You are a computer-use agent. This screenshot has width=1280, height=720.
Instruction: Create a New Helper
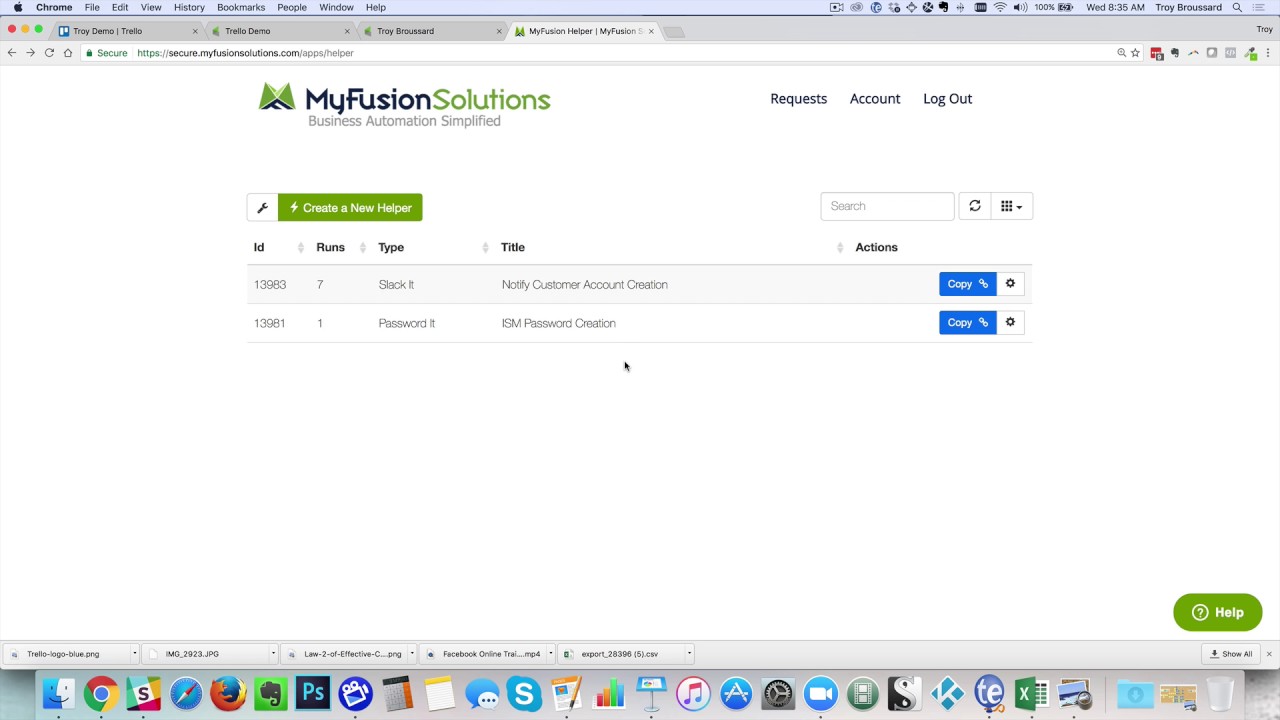coord(350,207)
